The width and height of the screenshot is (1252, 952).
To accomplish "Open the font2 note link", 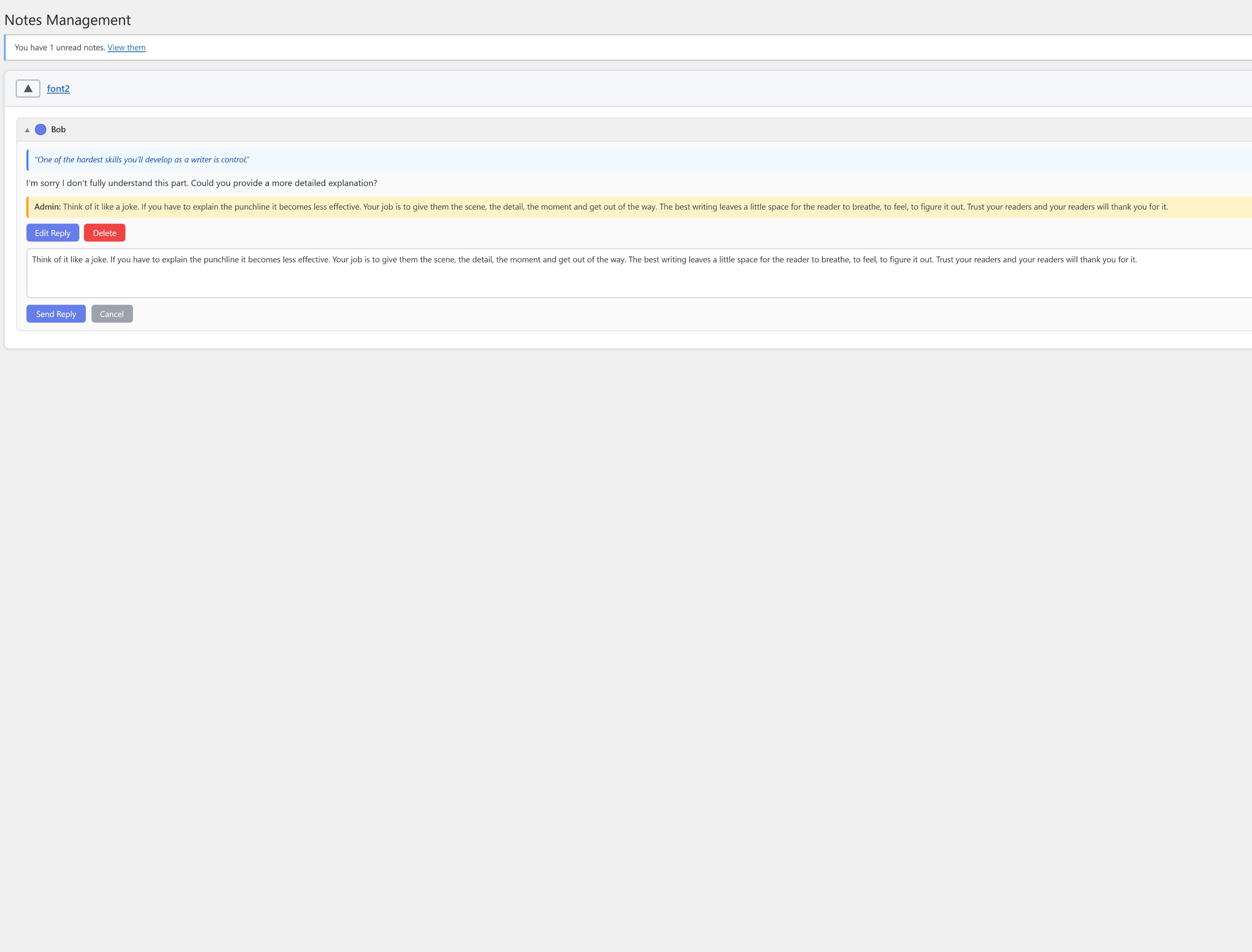I will pos(58,89).
